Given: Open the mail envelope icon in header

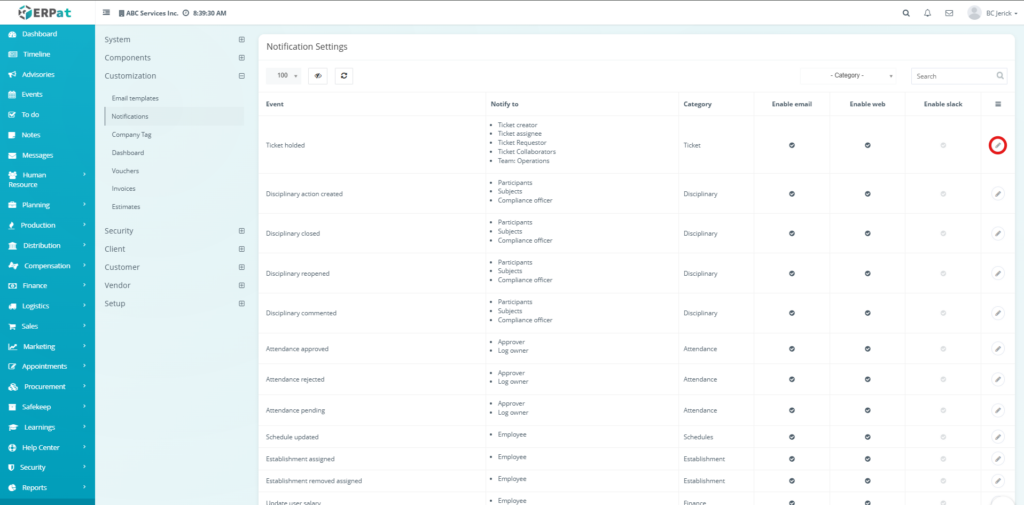Looking at the screenshot, I should pyautogui.click(x=948, y=13).
